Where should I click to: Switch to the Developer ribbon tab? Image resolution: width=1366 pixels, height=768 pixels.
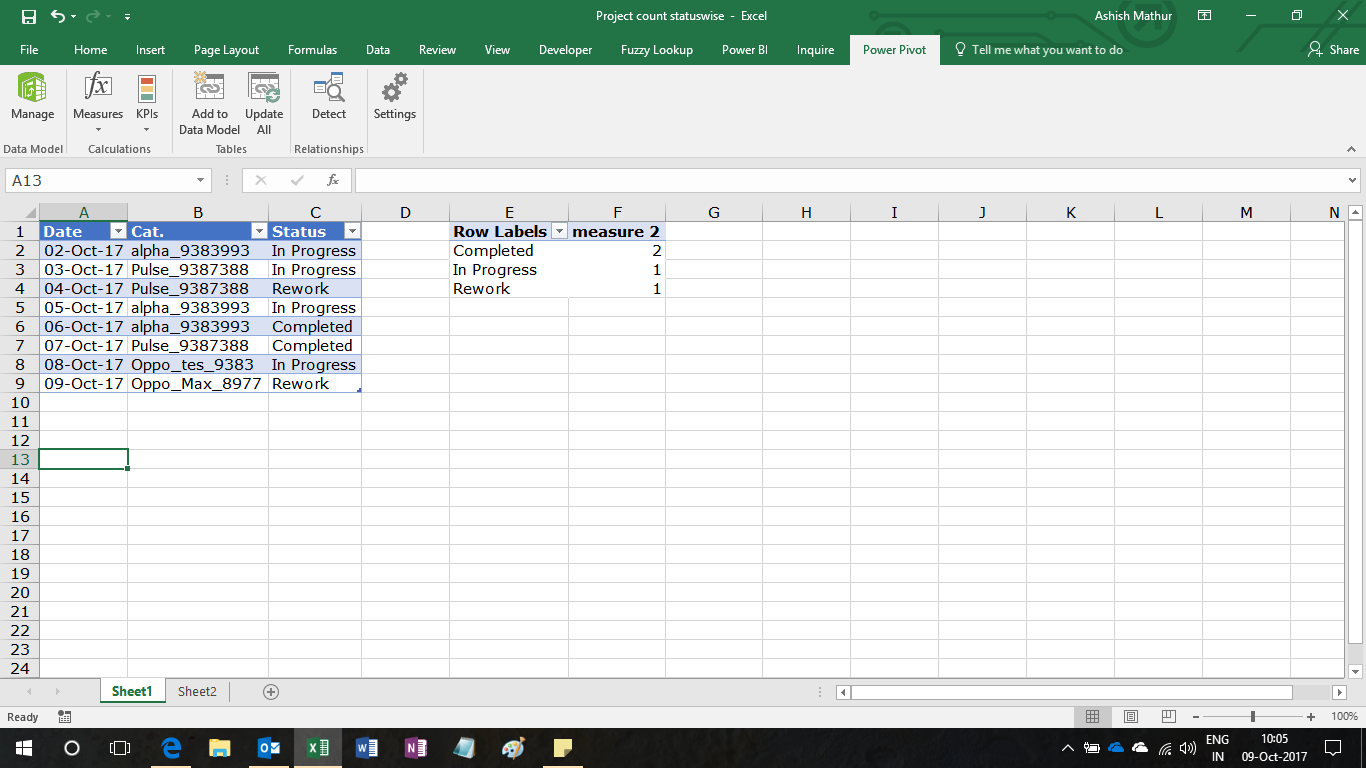point(565,50)
